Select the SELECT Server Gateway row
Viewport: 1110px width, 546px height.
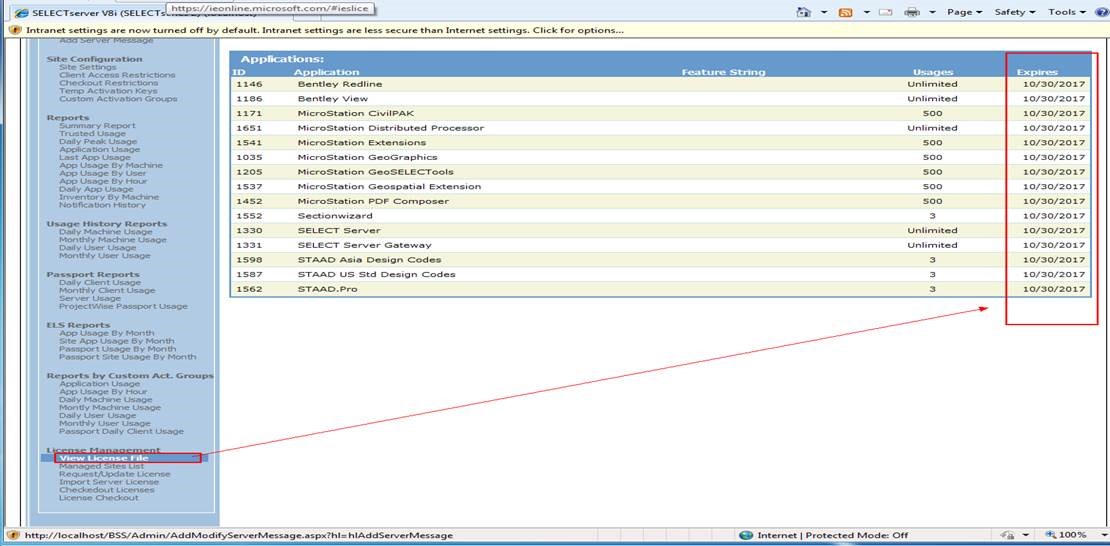[660, 245]
